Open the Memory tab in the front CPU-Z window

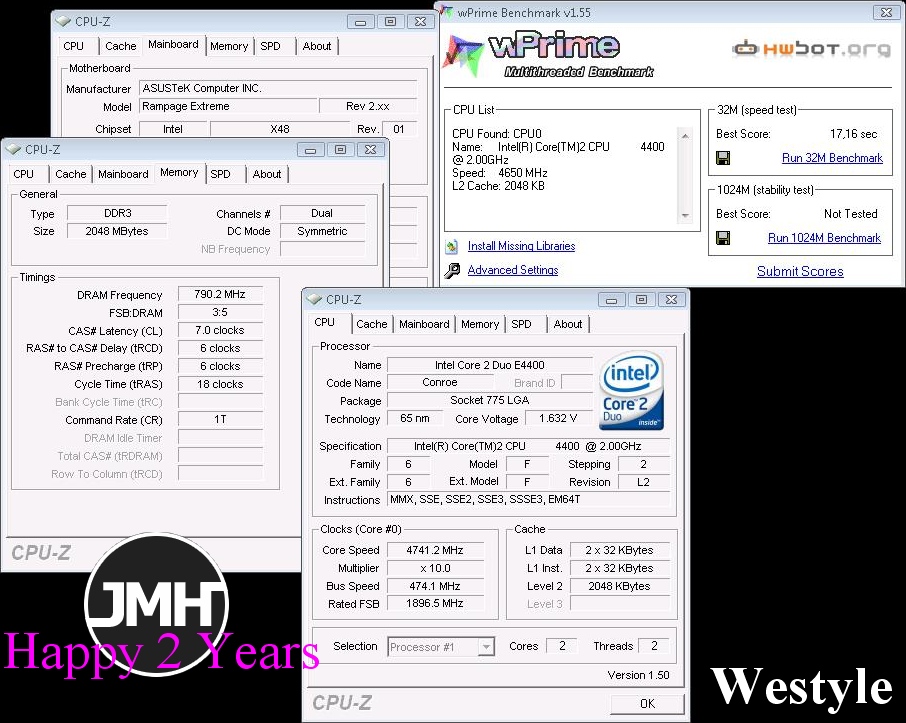coord(480,324)
